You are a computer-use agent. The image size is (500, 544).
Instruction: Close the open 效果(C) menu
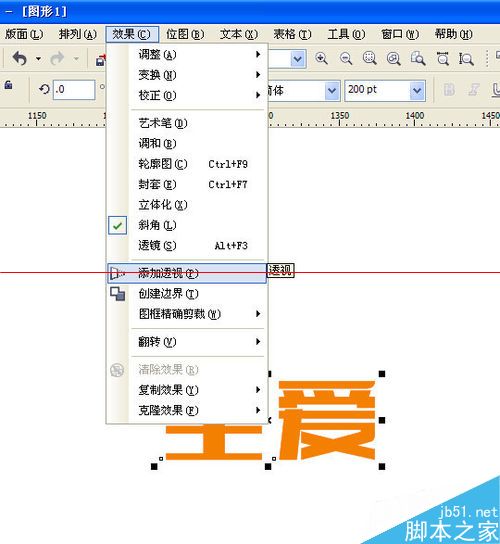132,34
